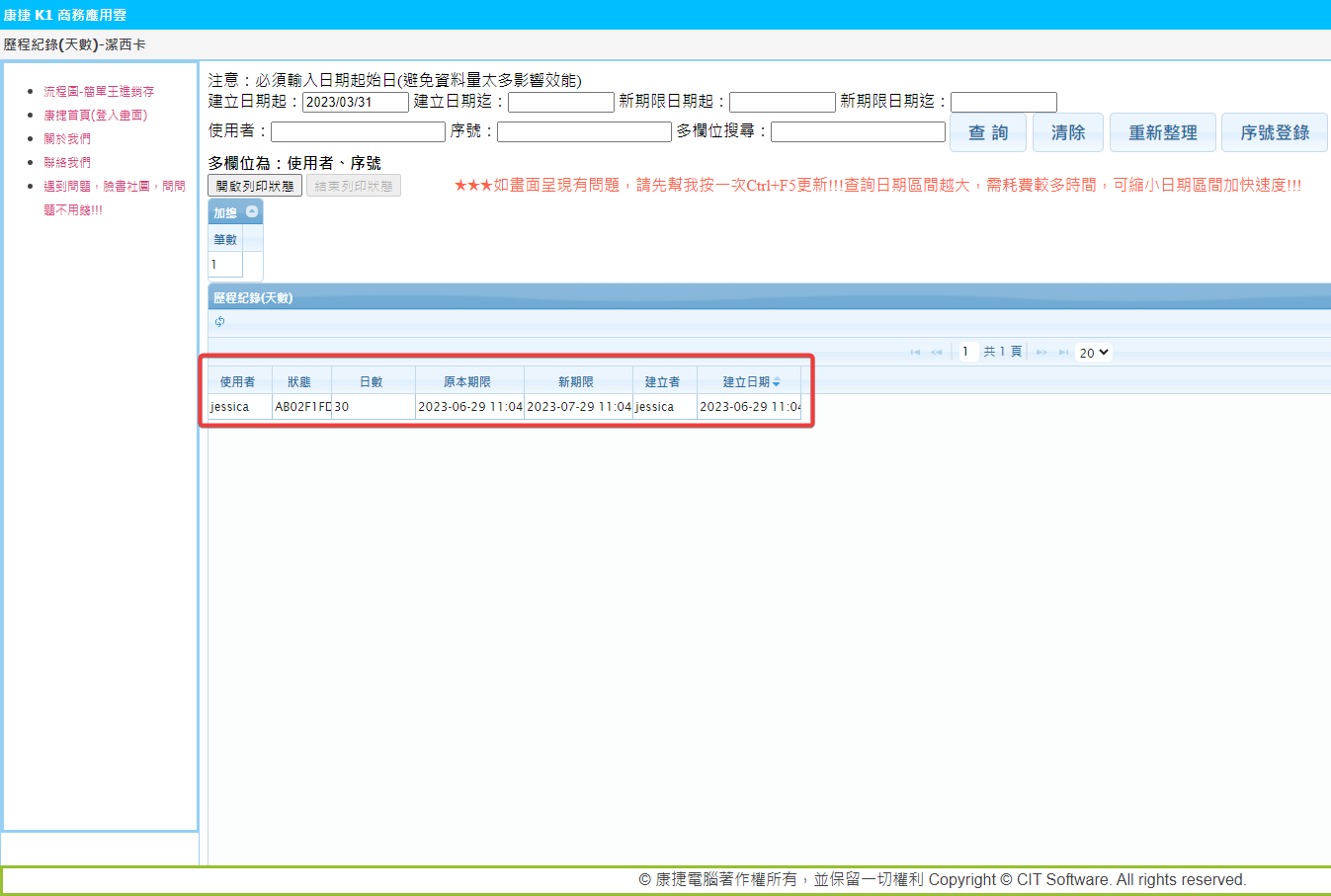Screen dimensions: 1331x896
Task: Sort by 使用者 column header
Action: pyautogui.click(x=237, y=382)
